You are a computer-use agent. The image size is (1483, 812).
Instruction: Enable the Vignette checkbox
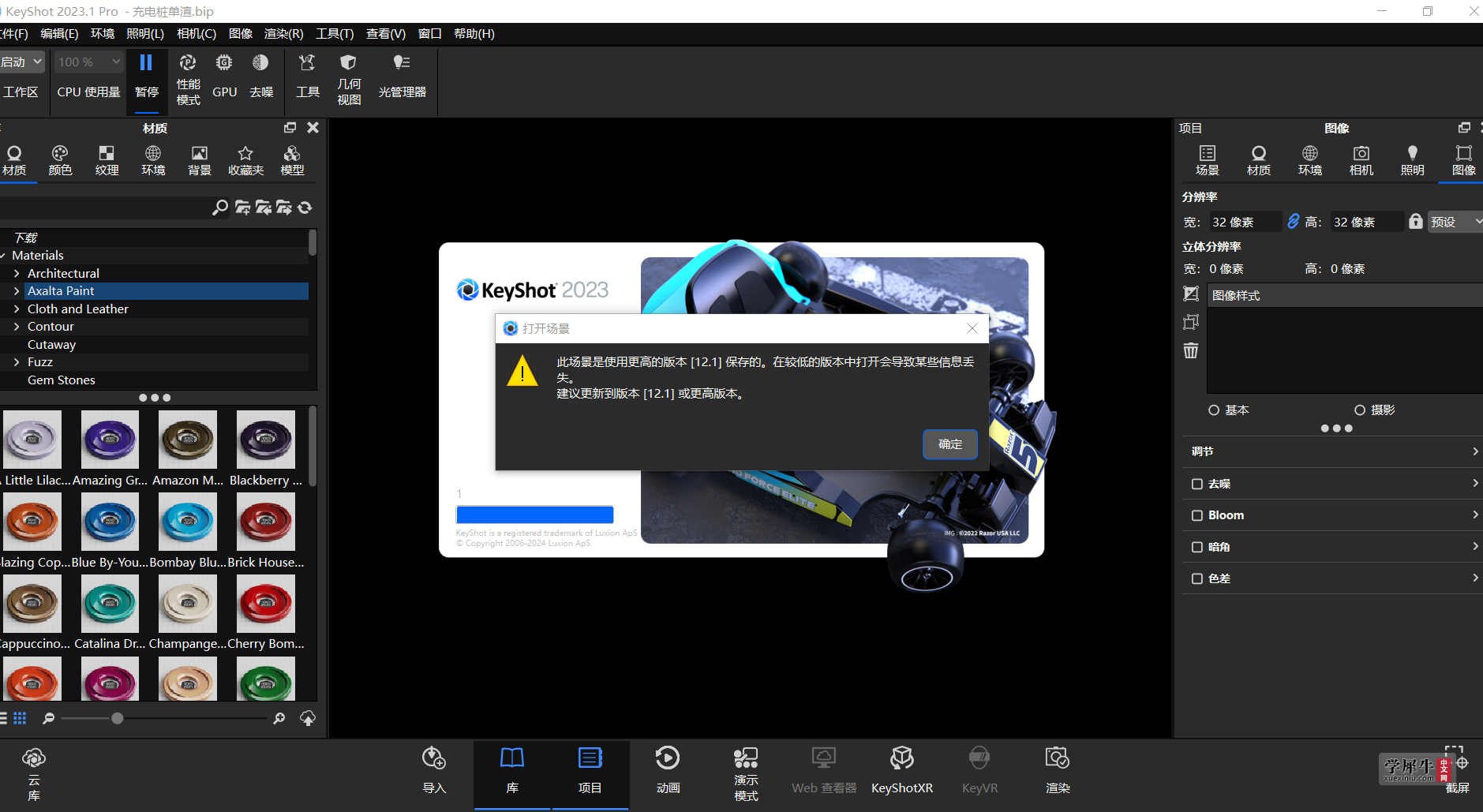(1197, 547)
